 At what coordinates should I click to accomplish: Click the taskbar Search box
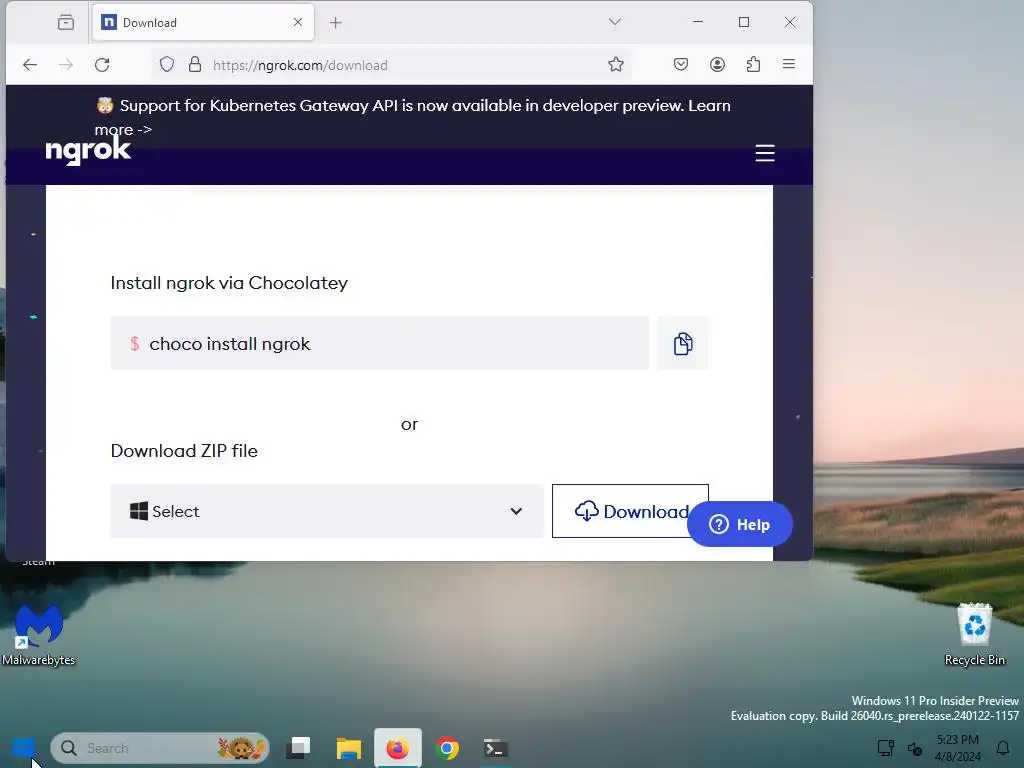pyautogui.click(x=160, y=748)
